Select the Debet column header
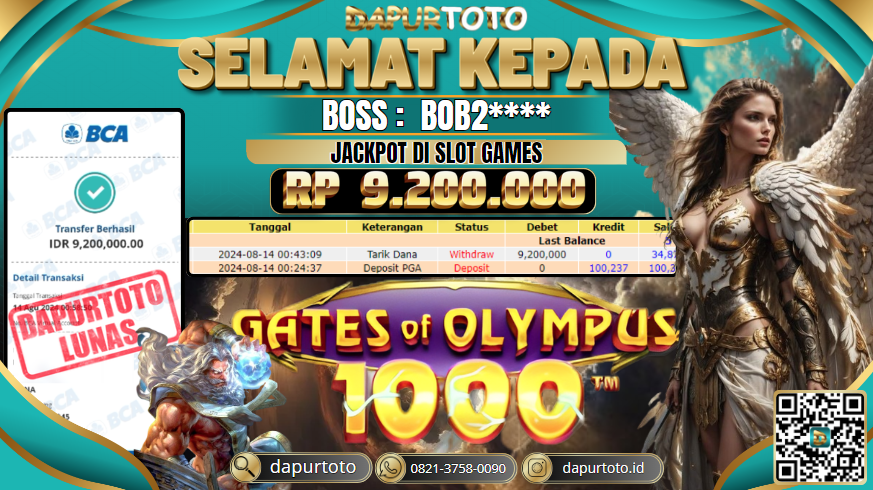 (542, 227)
